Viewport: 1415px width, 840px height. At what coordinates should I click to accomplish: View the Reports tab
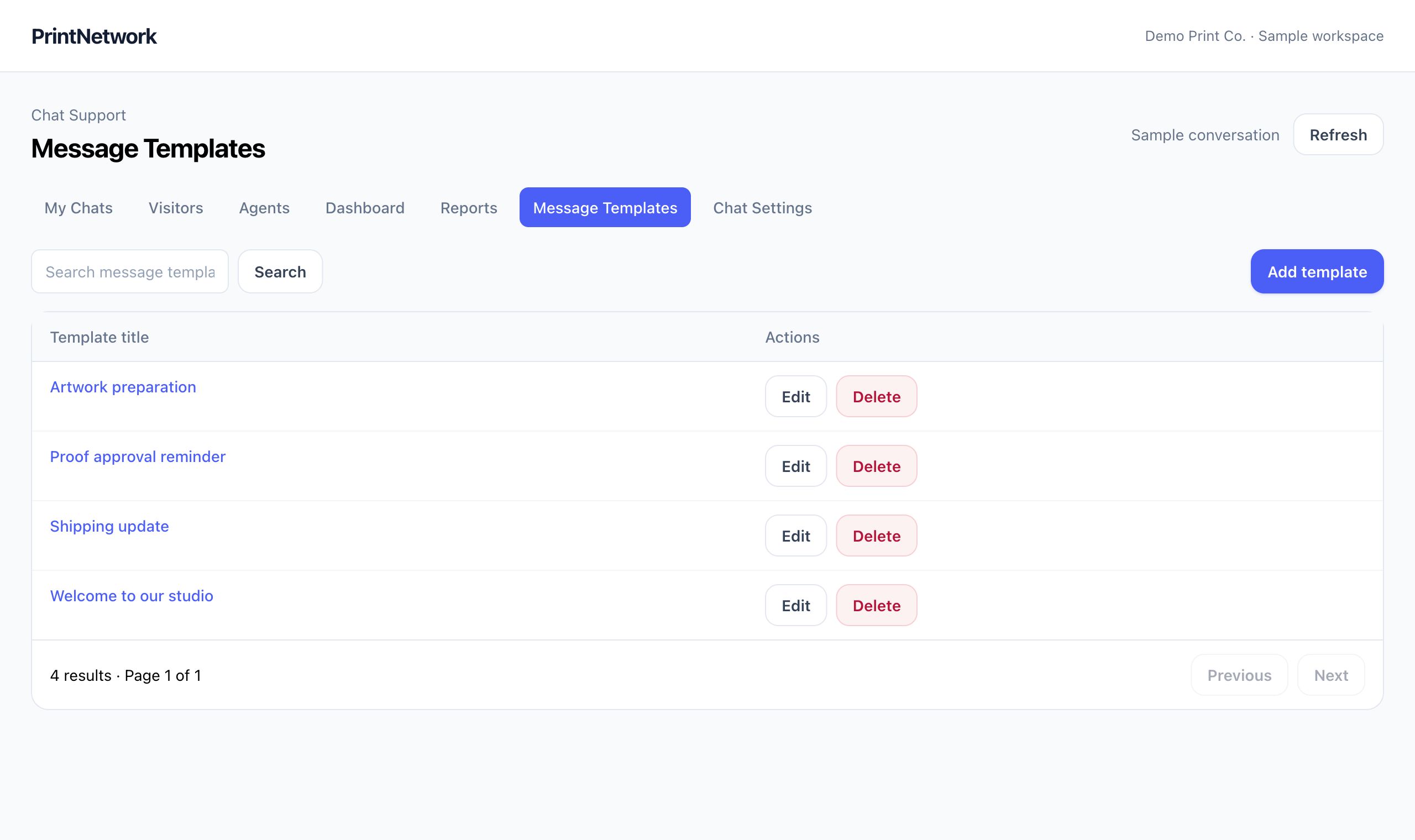[x=469, y=208]
